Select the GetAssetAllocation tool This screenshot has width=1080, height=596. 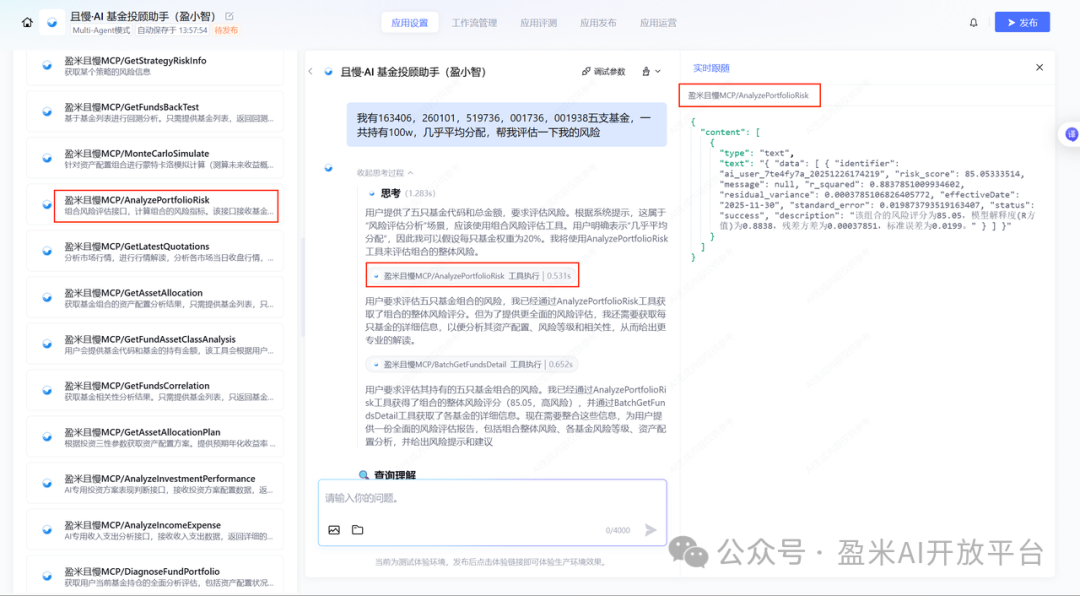click(x=155, y=298)
